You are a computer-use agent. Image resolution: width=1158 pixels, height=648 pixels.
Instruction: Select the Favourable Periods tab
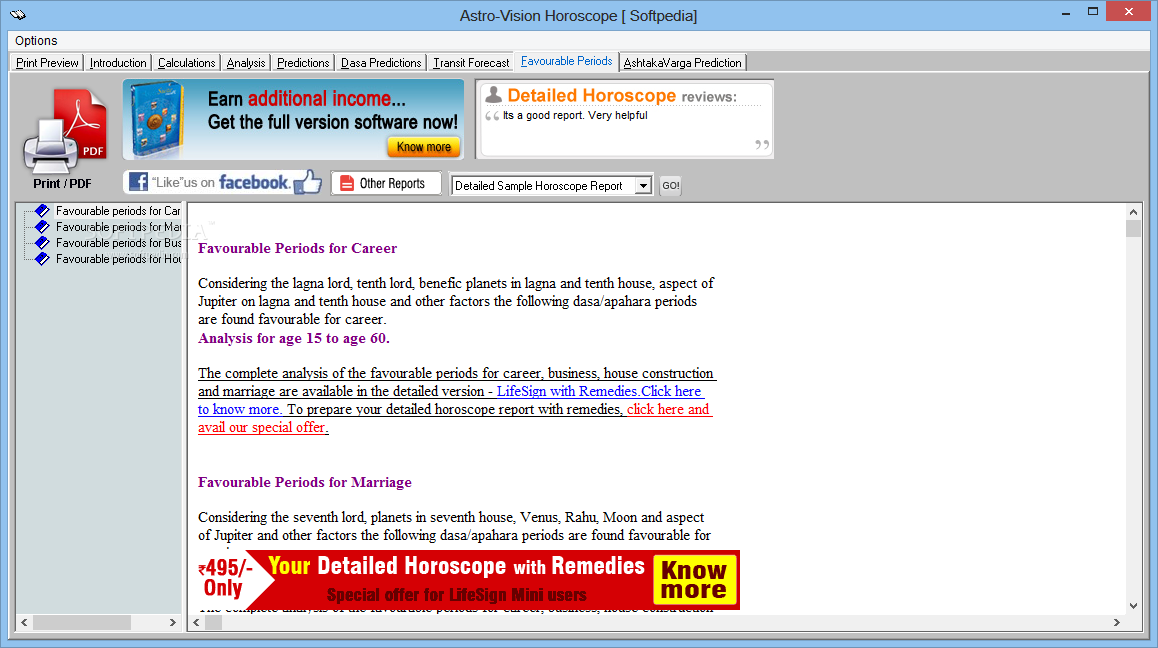[566, 61]
